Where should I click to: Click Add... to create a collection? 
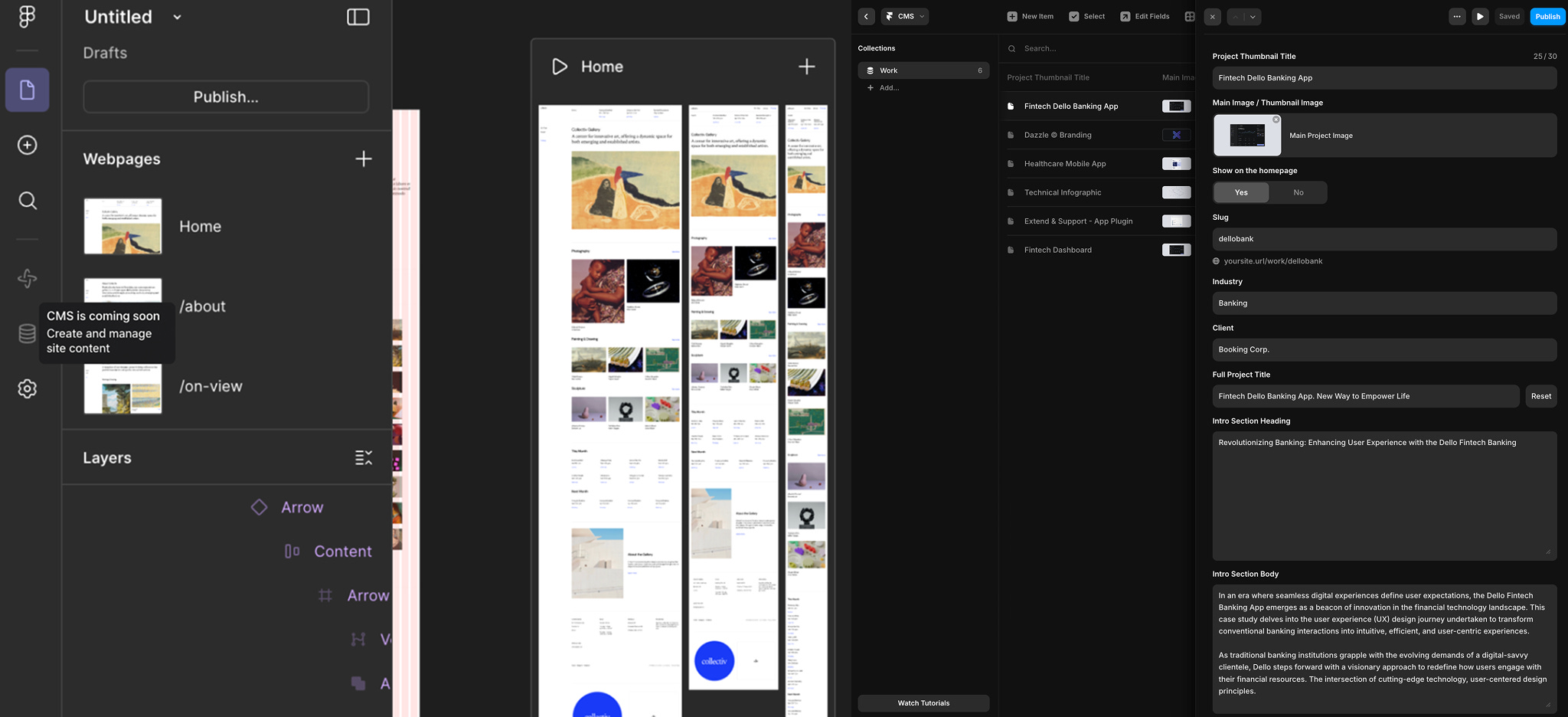pyautogui.click(x=889, y=88)
